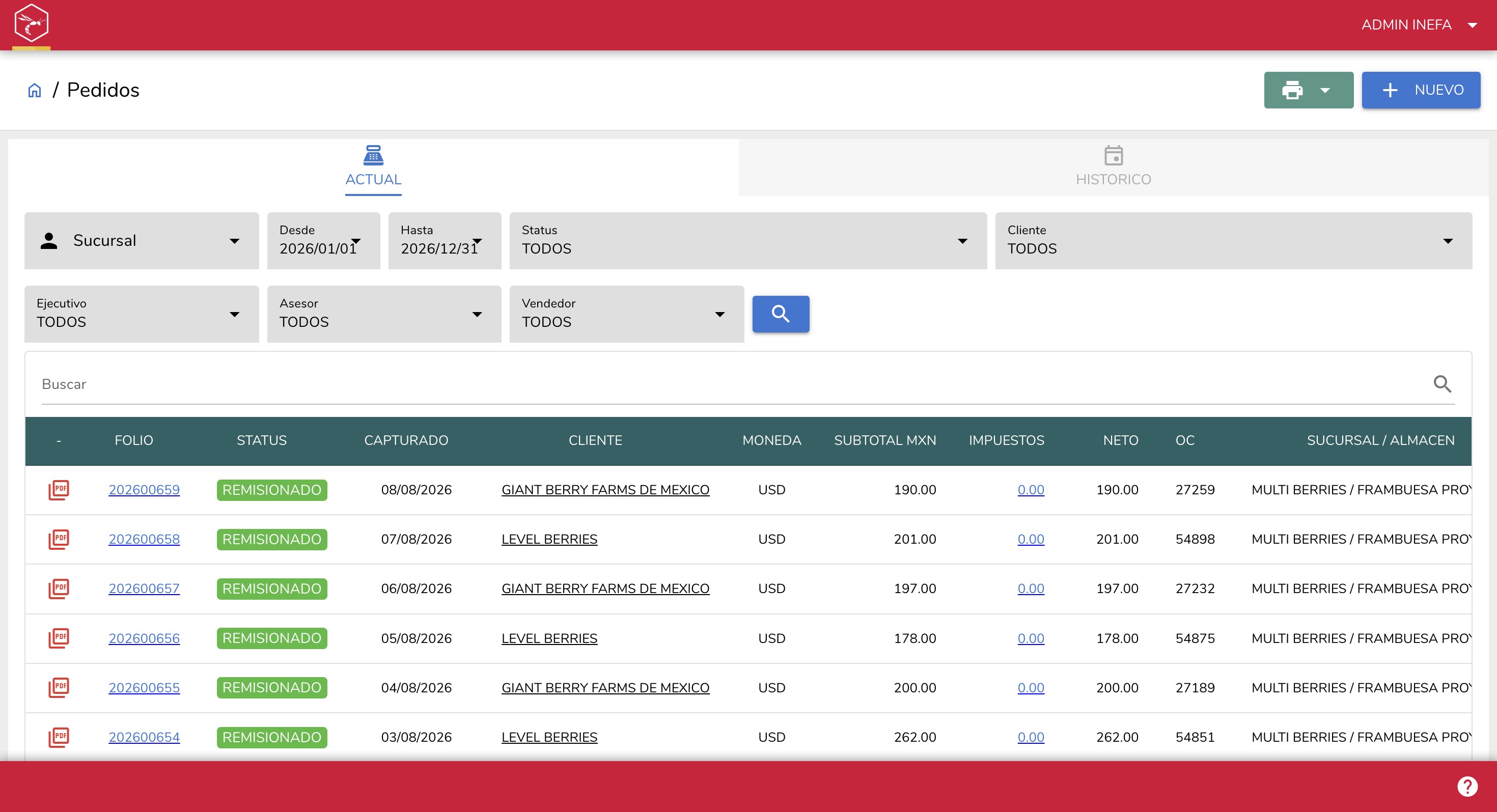Expand the Status filter dropdown
The height and width of the screenshot is (812, 1497).
point(748,240)
